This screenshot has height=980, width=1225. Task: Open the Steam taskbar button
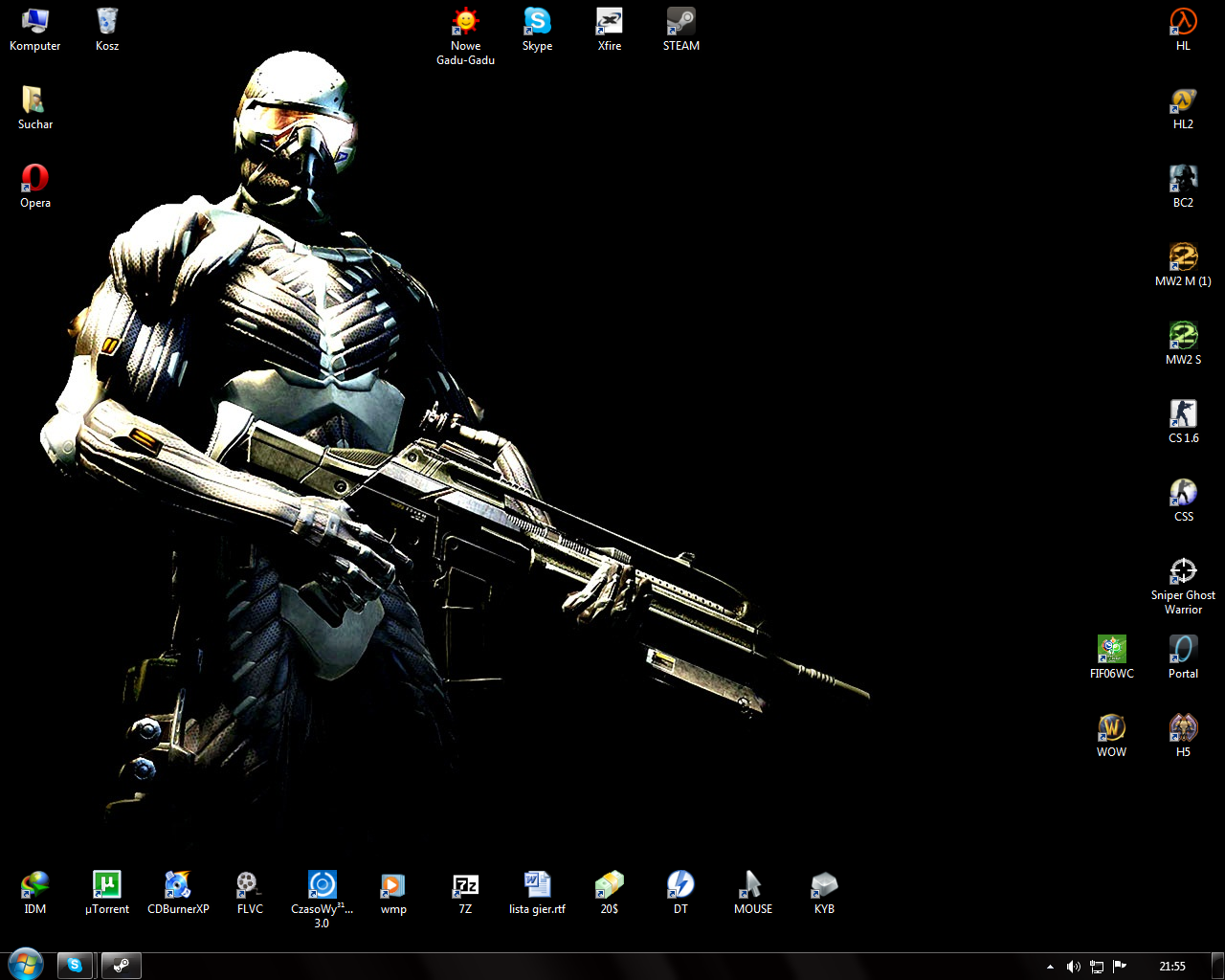tap(122, 966)
